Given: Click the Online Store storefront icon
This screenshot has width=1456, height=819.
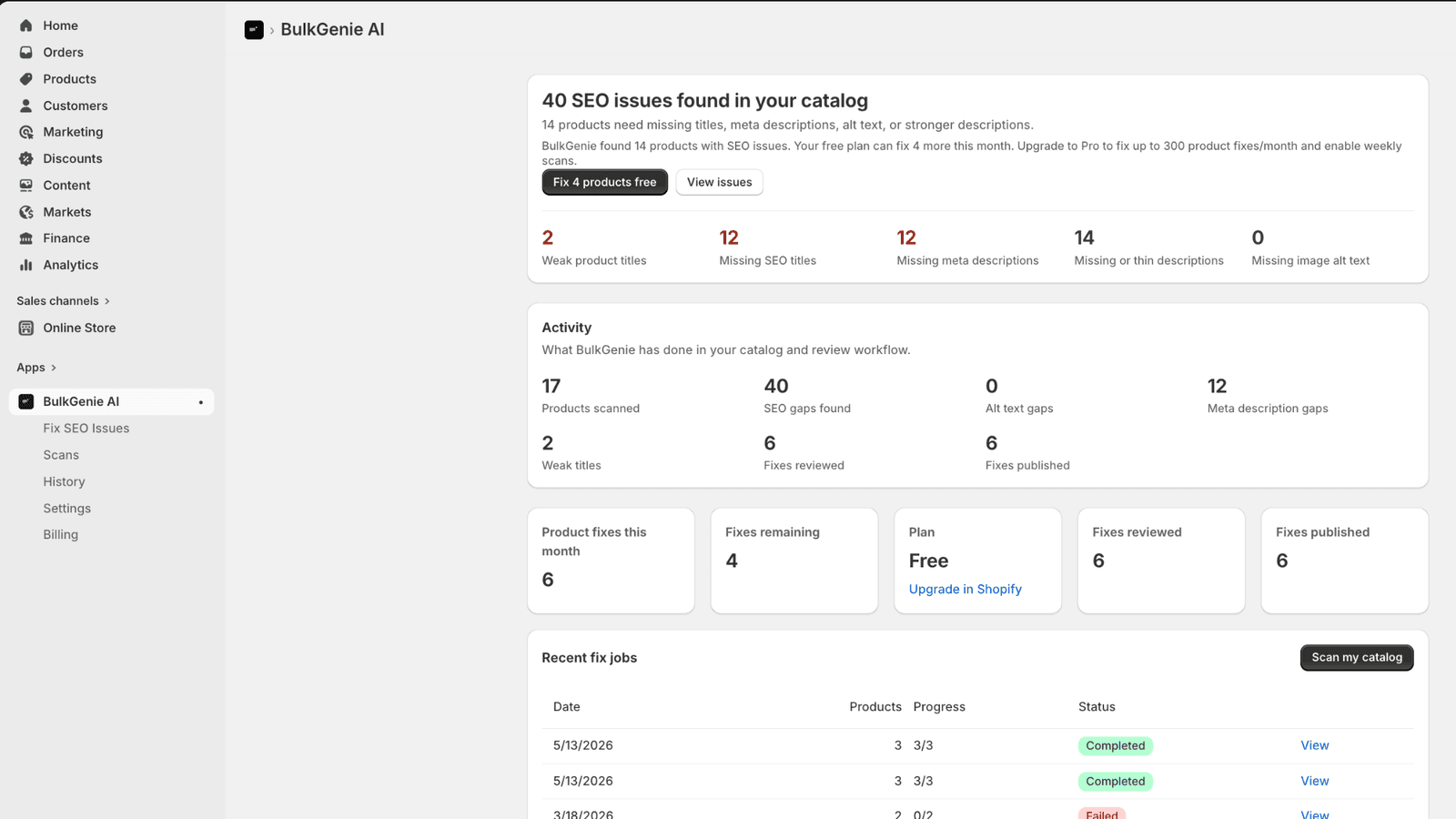Looking at the screenshot, I should [x=26, y=328].
